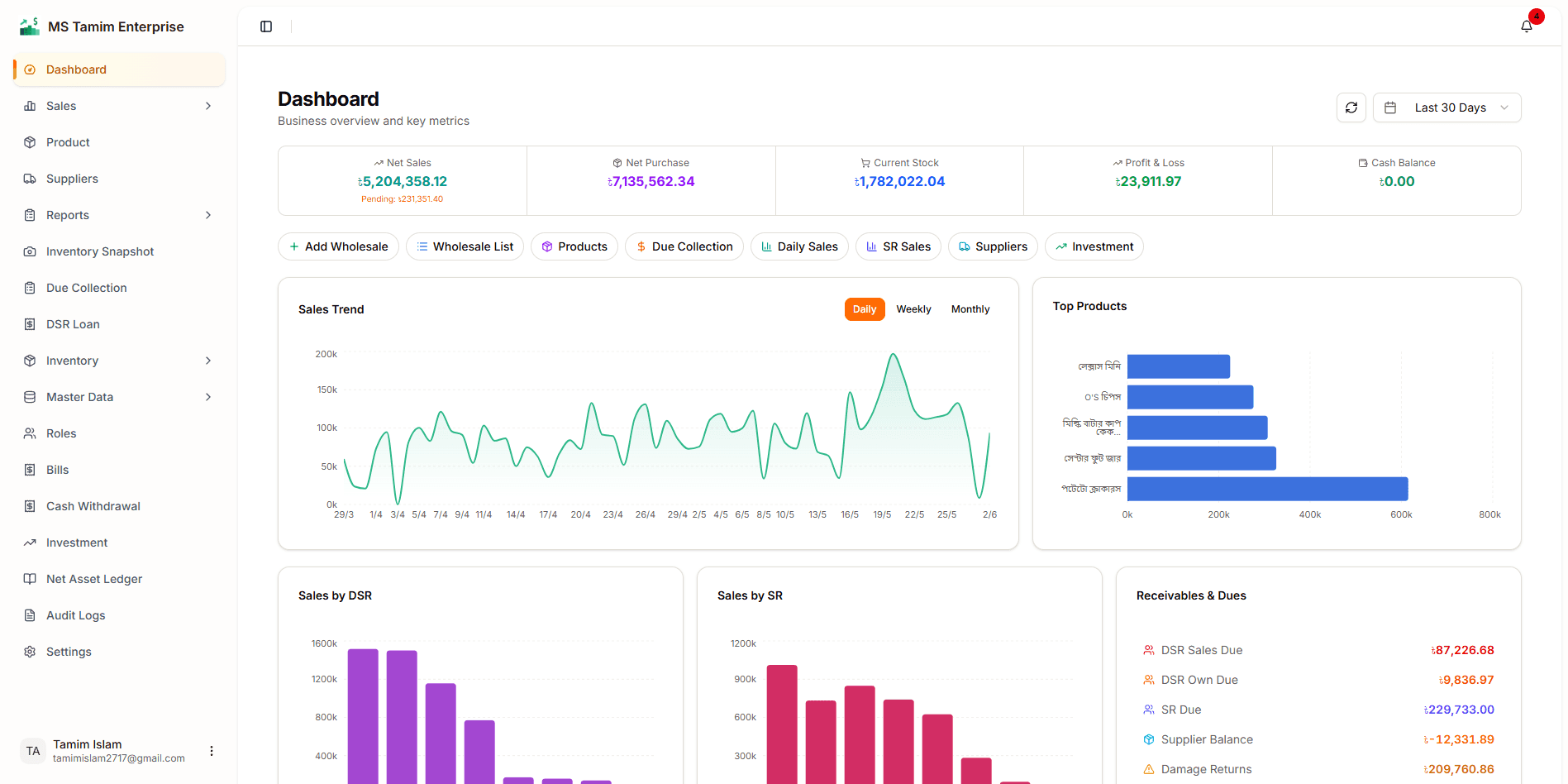The width and height of the screenshot is (1568, 784).
Task: Open the Dashboard sidebar item
Action: pos(119,69)
